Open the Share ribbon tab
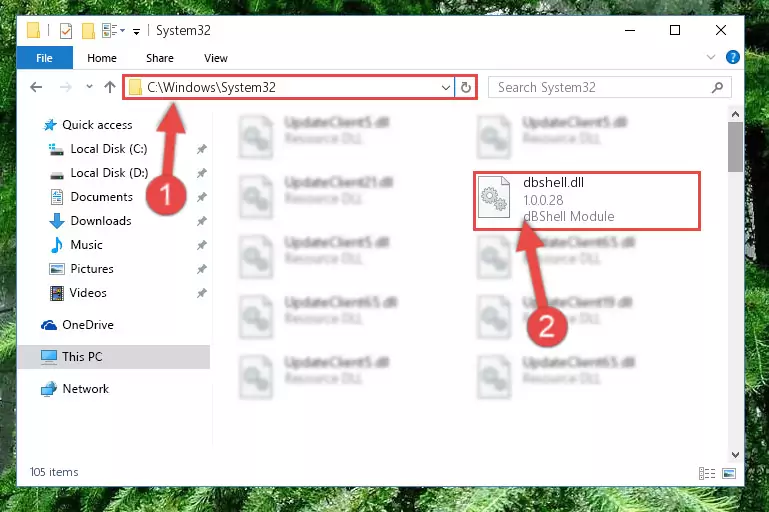 pos(159,58)
